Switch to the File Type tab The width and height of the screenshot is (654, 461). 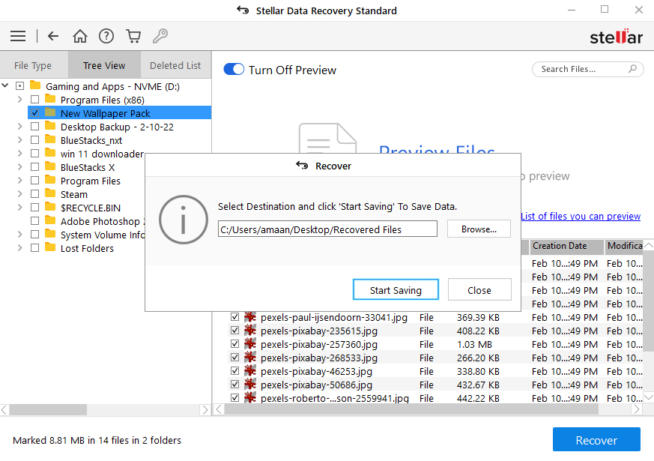click(33, 65)
